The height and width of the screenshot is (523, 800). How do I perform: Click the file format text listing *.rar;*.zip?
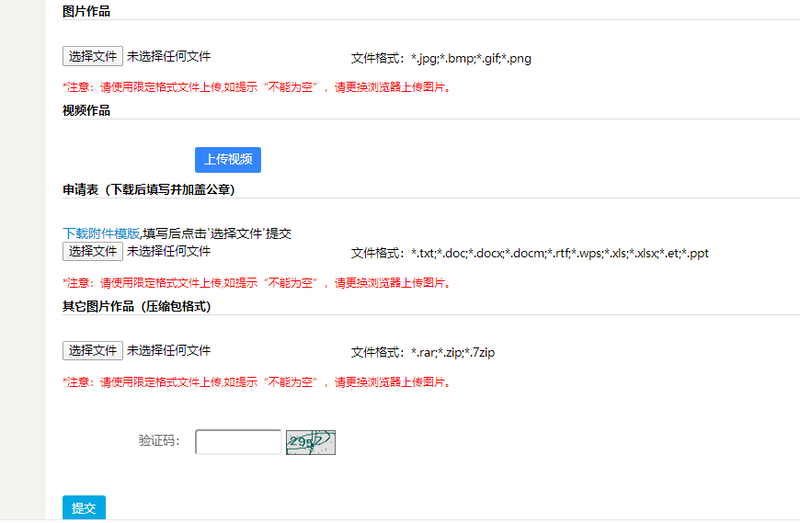423,352
